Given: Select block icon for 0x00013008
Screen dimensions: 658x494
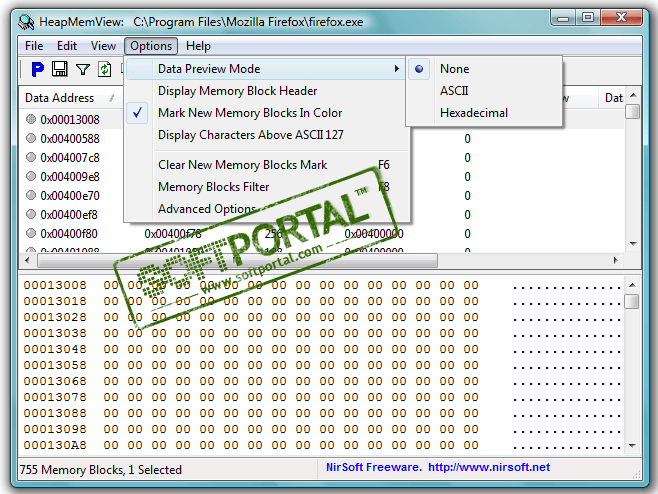Looking at the screenshot, I should point(31,119).
